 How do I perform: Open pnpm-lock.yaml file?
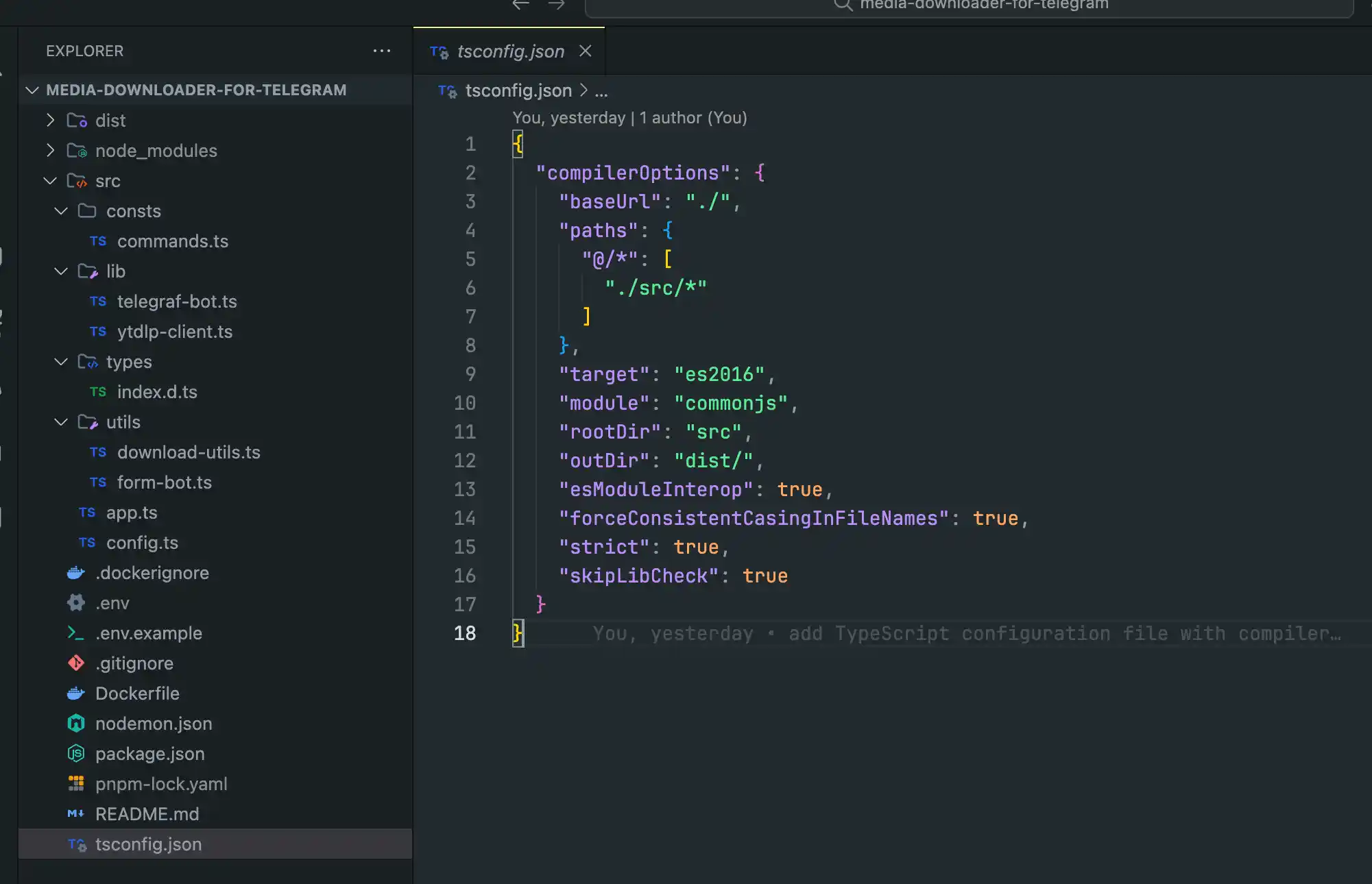[x=161, y=784]
